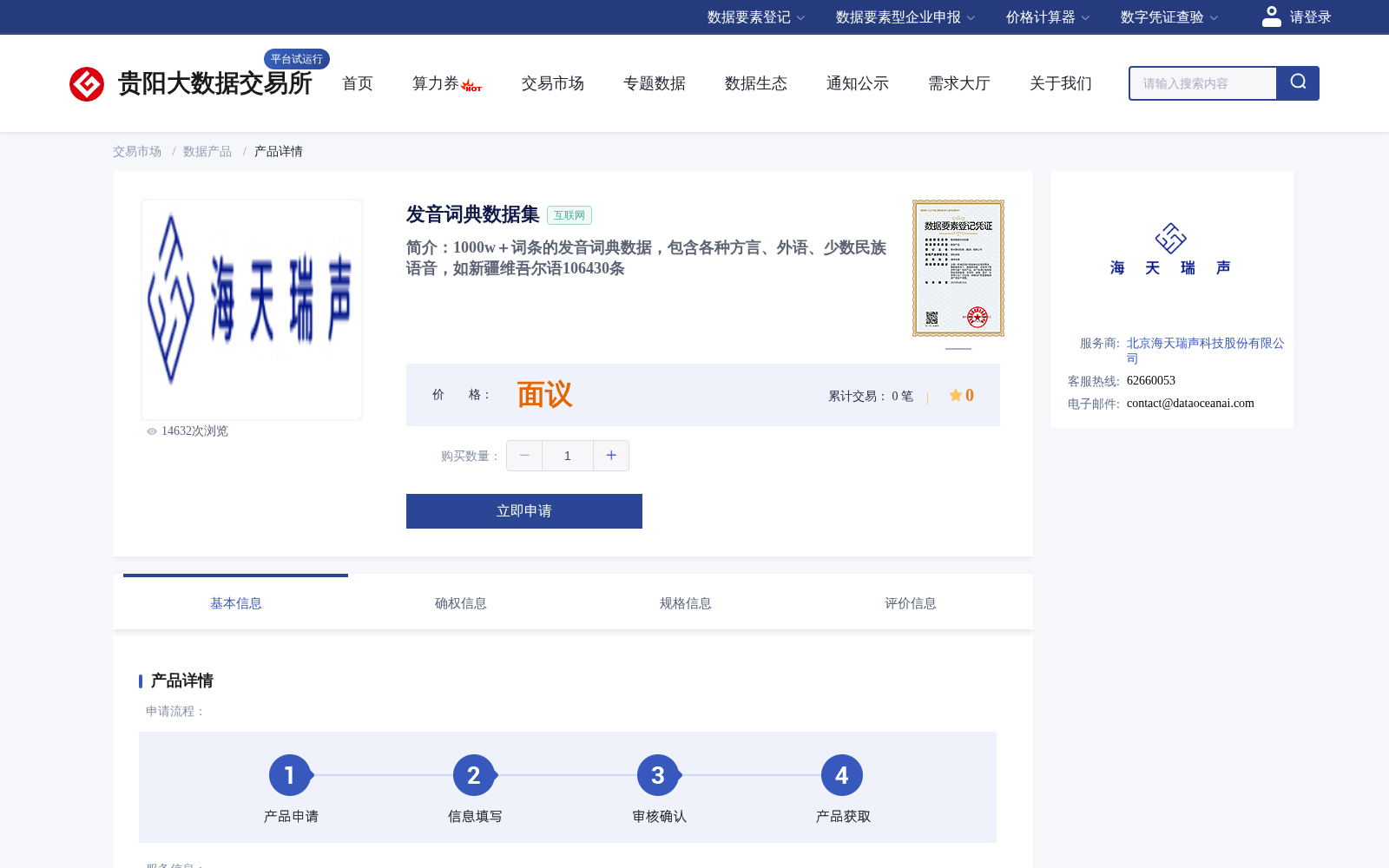Decrease purchase quantity with minus button

(524, 456)
